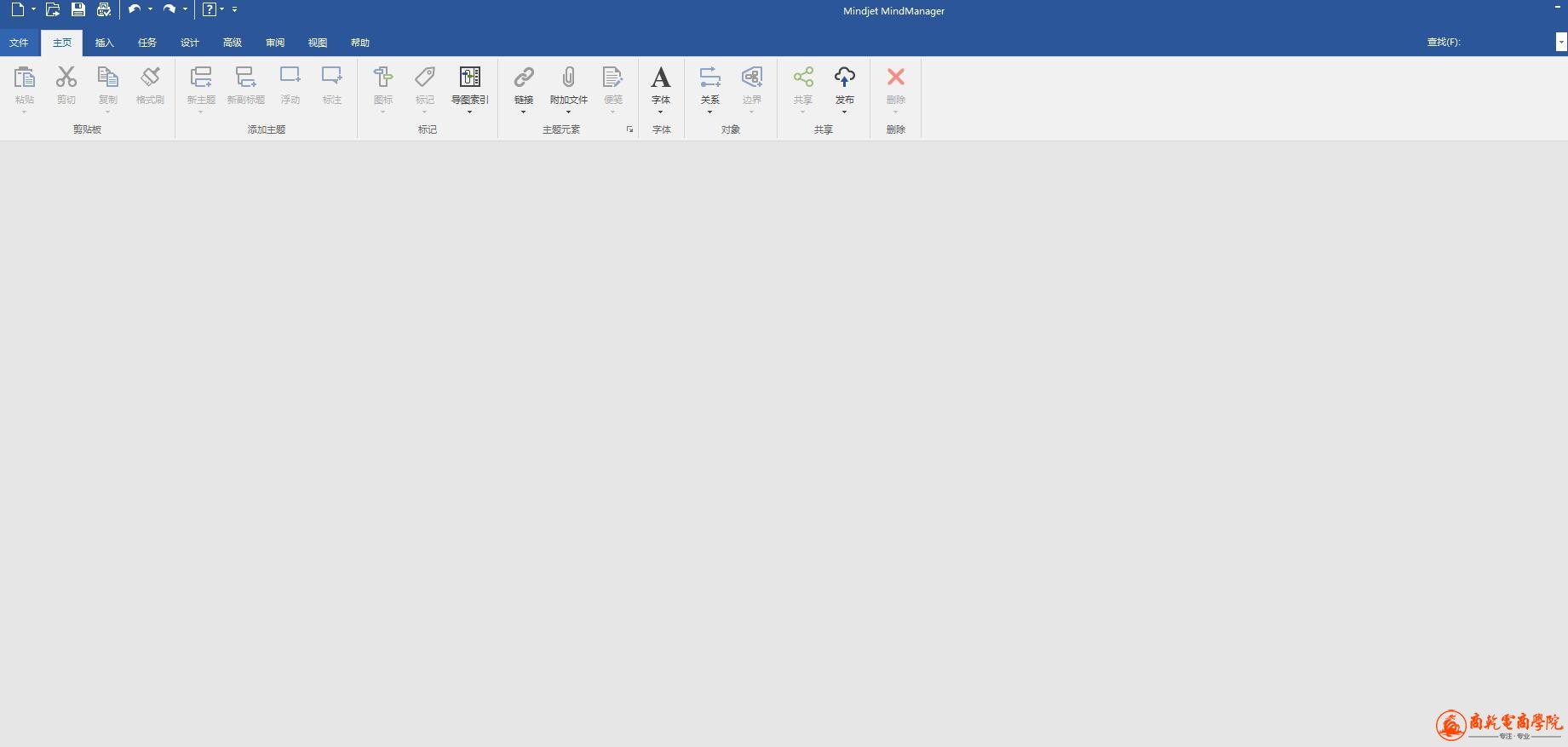This screenshot has height=747, width=1568.
Task: Click the 附加文件 paperclip icon
Action: [568, 78]
